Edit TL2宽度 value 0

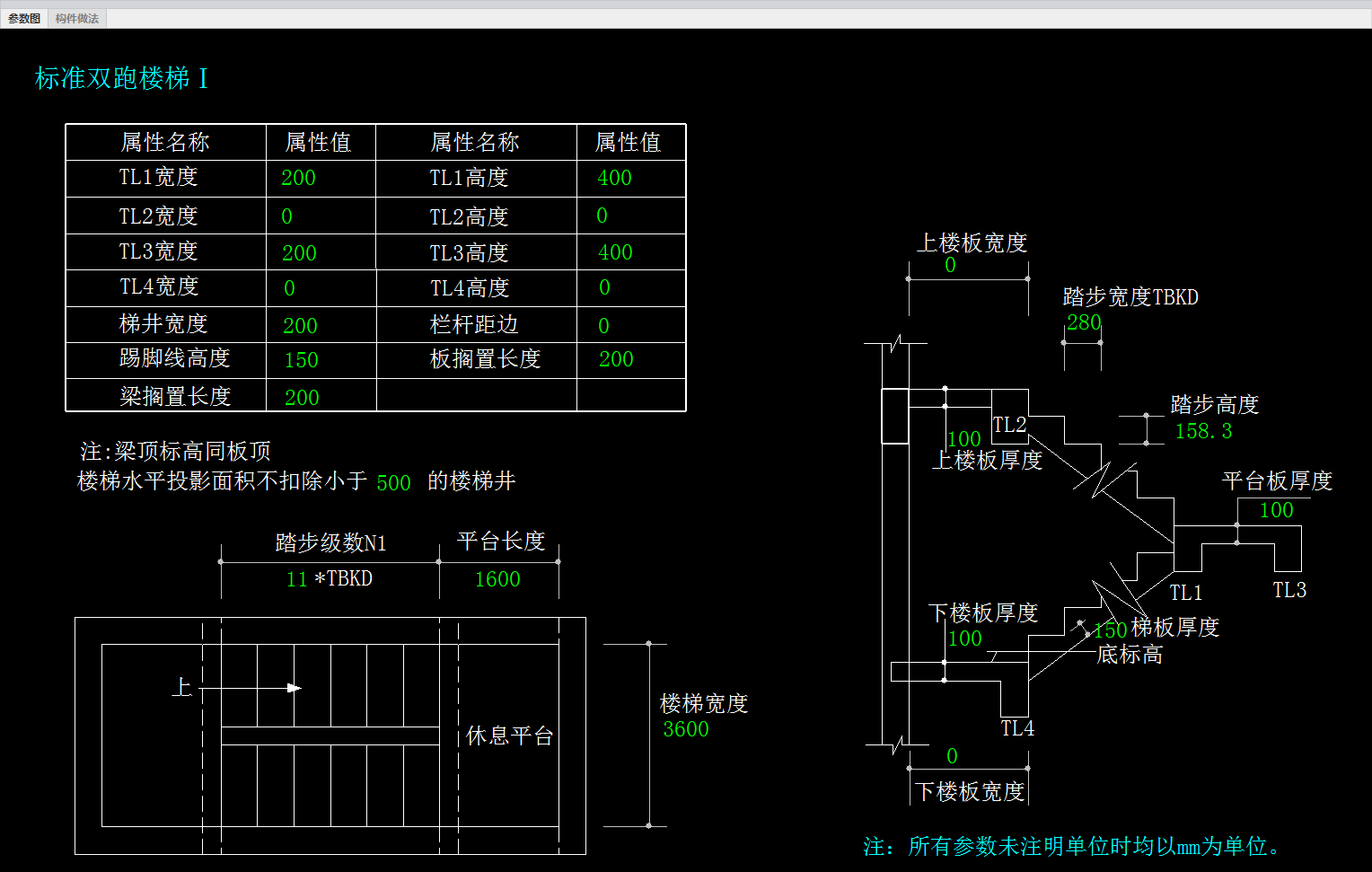point(287,216)
